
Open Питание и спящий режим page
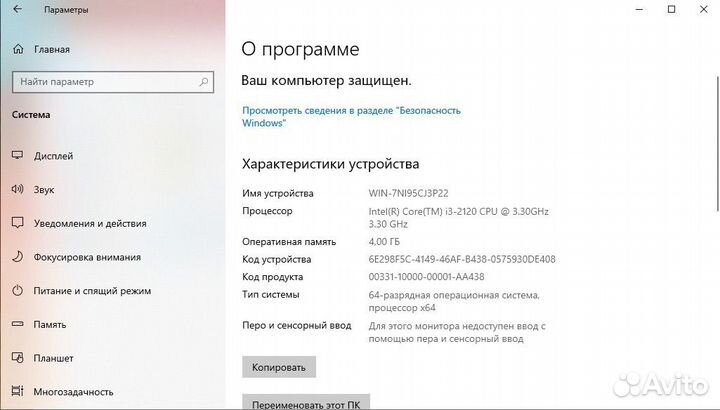[x=92, y=291]
